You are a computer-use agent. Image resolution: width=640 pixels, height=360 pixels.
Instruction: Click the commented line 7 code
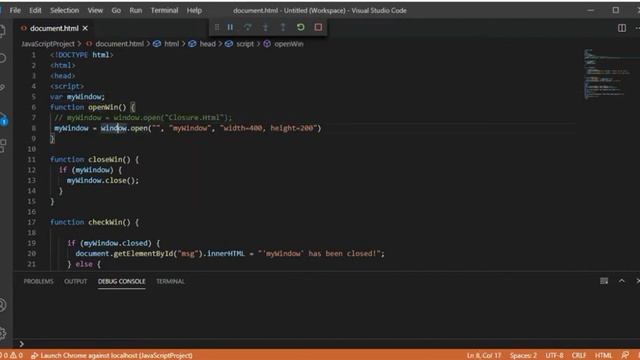143,118
